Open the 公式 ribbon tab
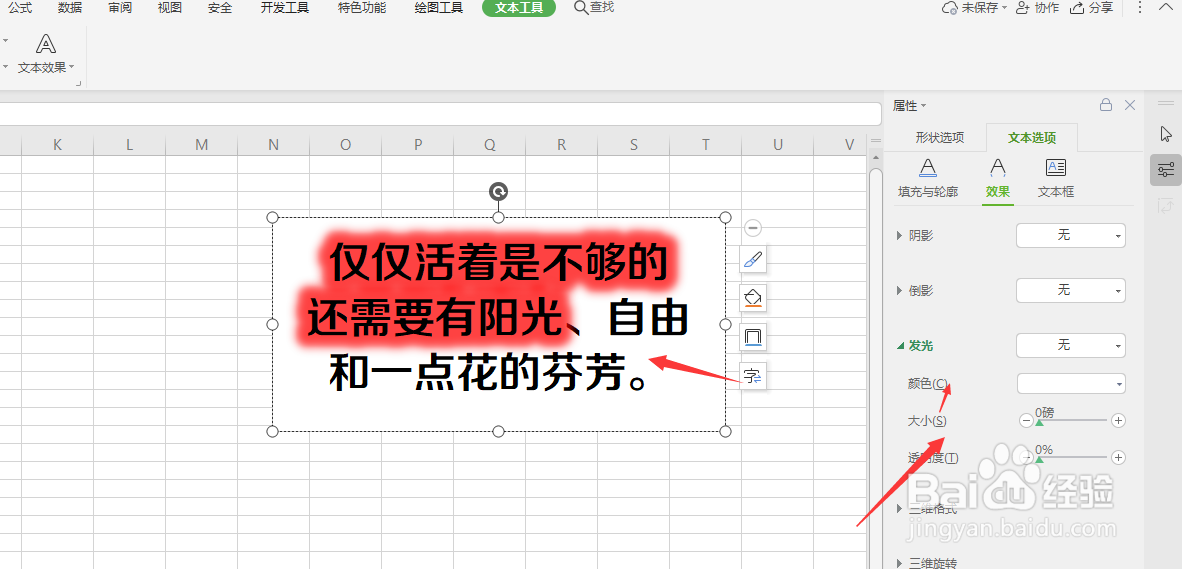Viewport: 1182px width, 569px height. 20,8
